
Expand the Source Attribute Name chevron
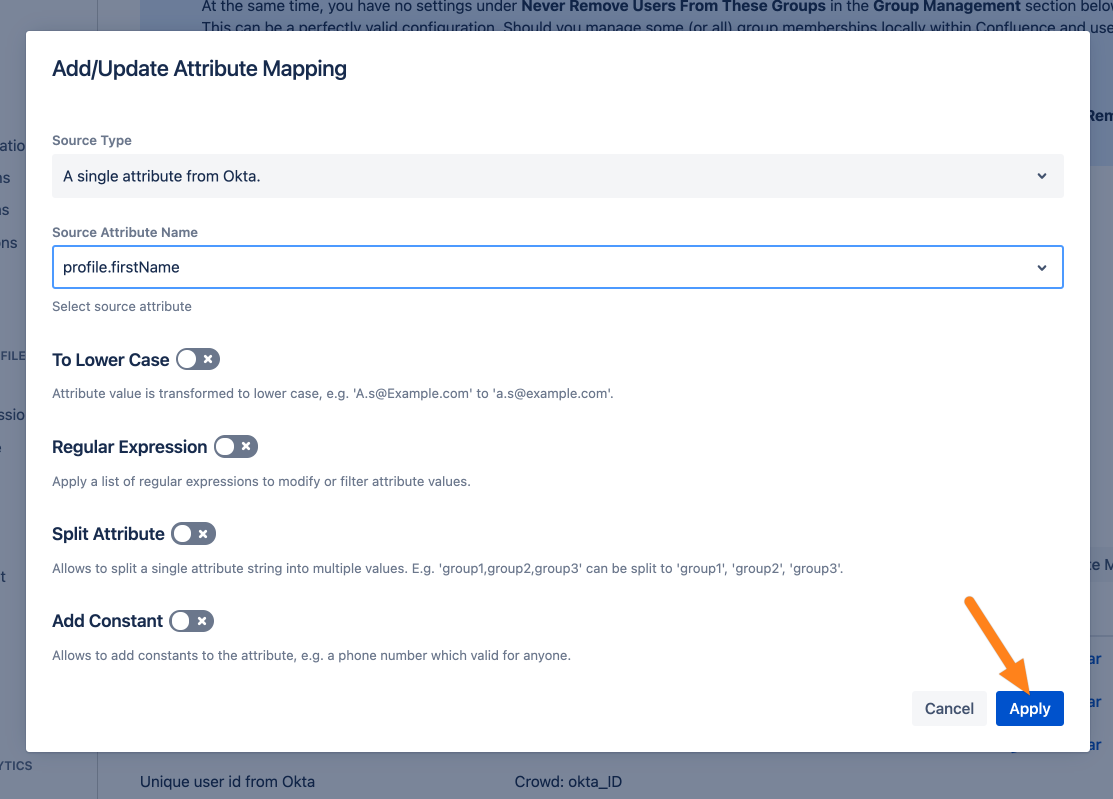tap(1042, 268)
